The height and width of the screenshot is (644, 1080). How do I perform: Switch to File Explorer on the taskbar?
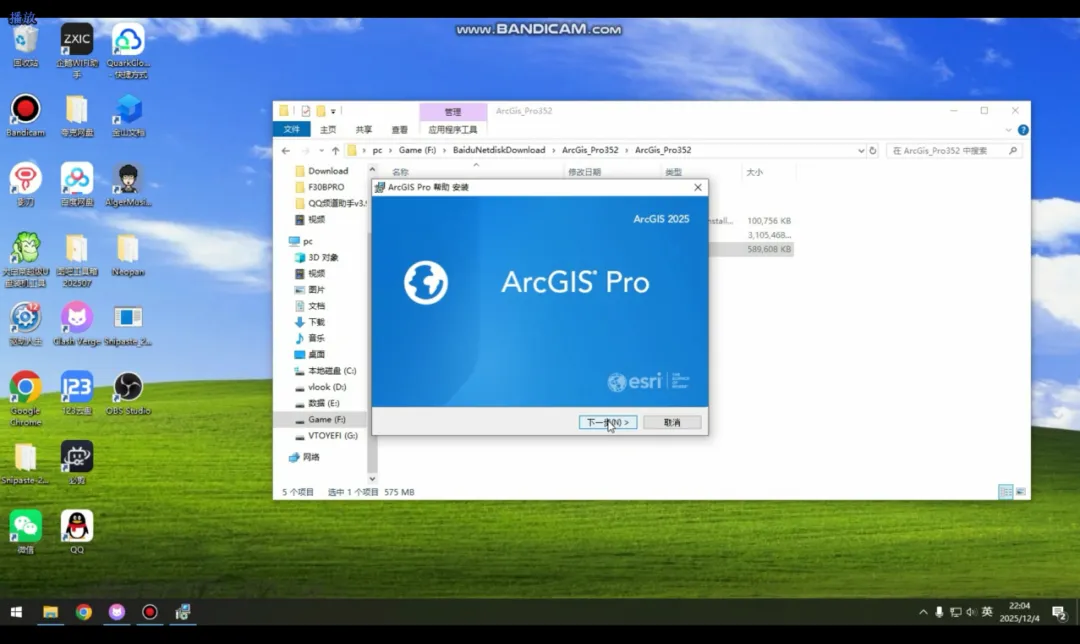click(x=50, y=612)
